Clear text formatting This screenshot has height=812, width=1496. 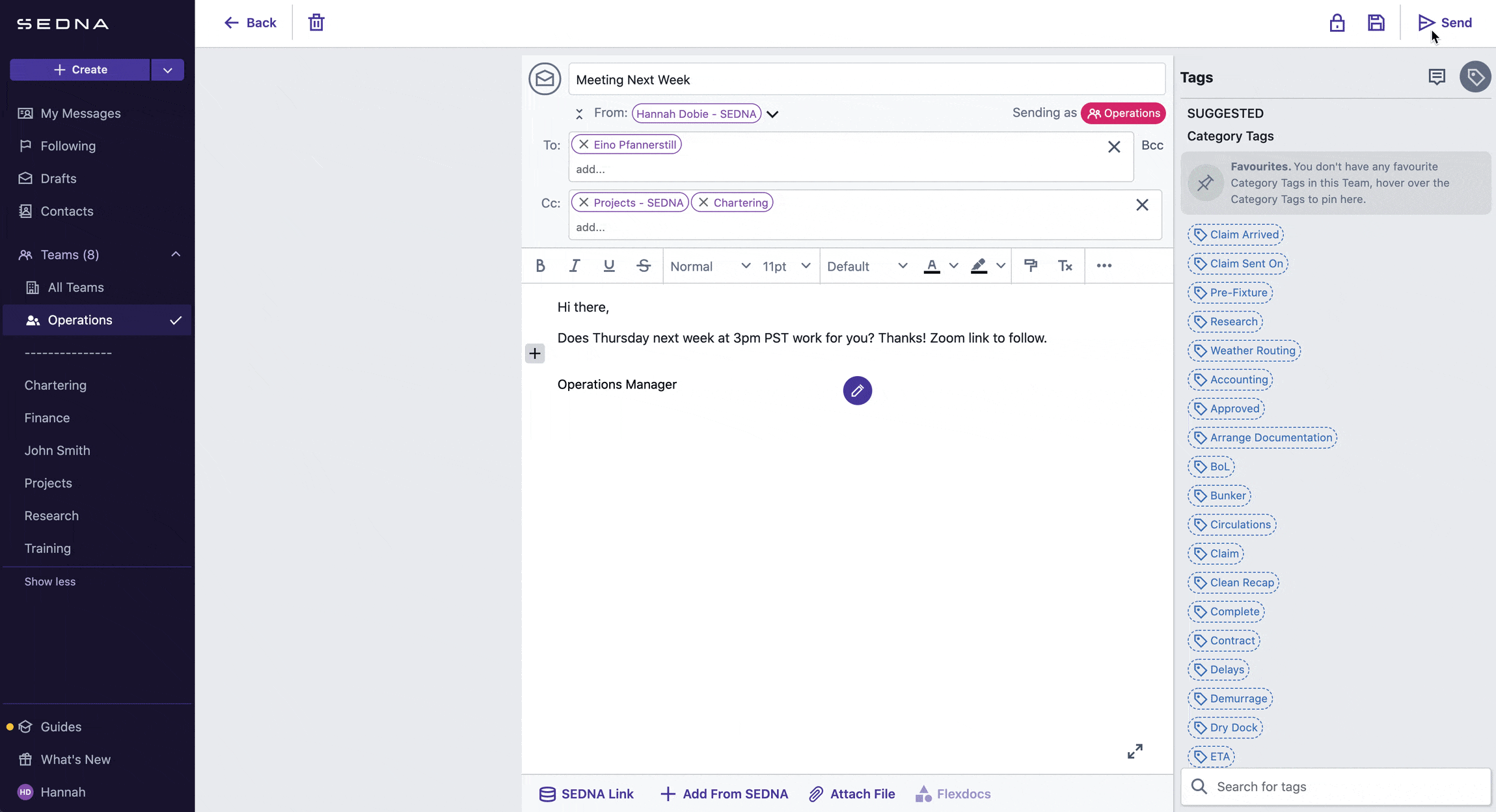(x=1065, y=265)
